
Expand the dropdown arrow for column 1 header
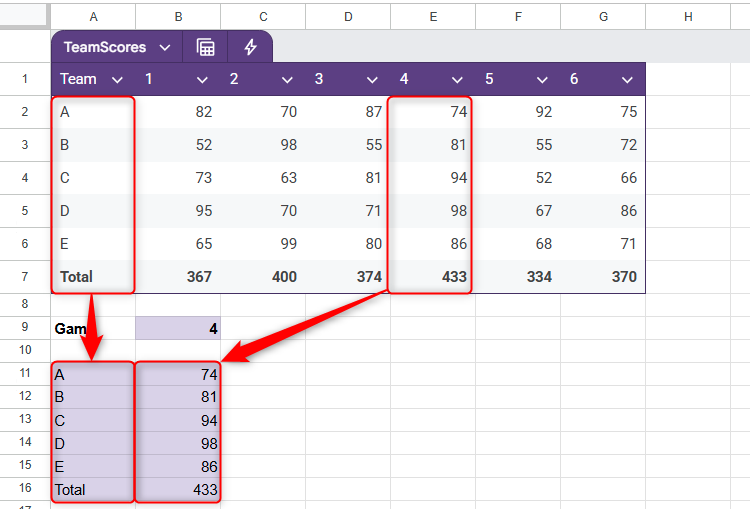[x=203, y=79]
